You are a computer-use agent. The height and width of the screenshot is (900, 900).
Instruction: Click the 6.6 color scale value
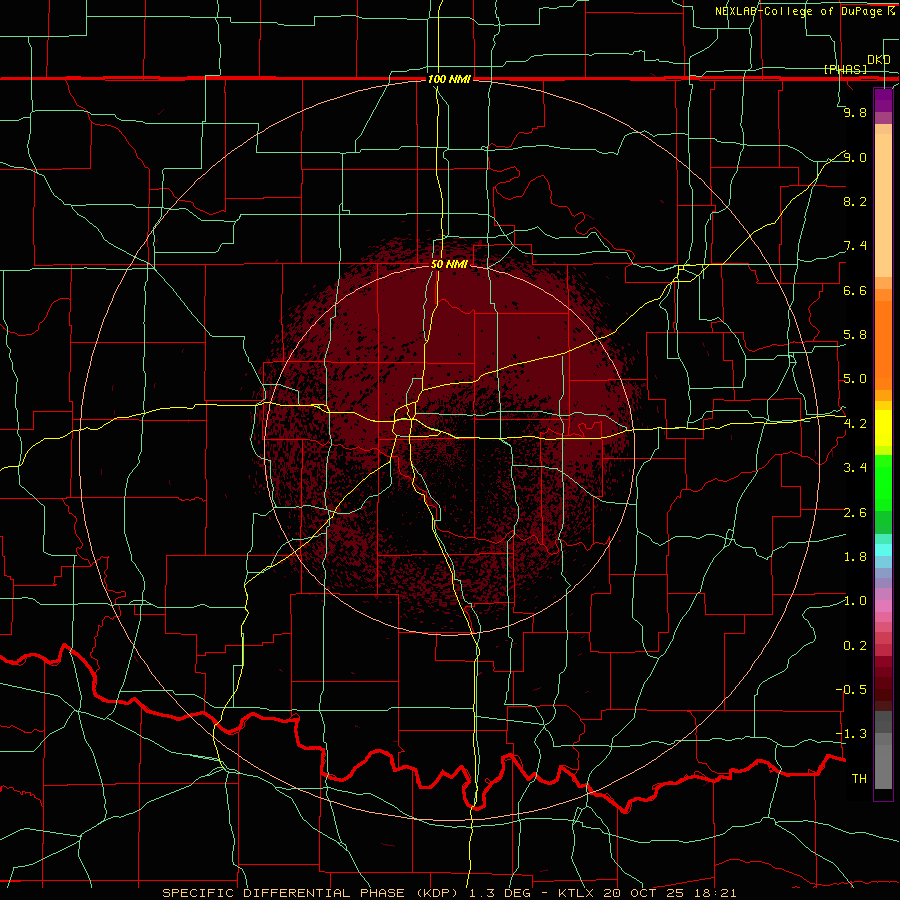coord(855,290)
